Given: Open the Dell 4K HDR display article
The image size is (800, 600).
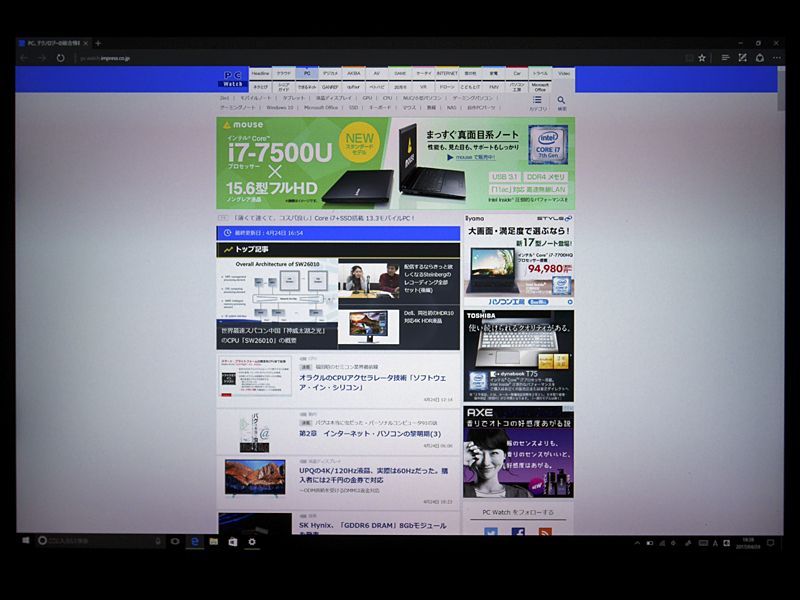Looking at the screenshot, I should (399, 327).
